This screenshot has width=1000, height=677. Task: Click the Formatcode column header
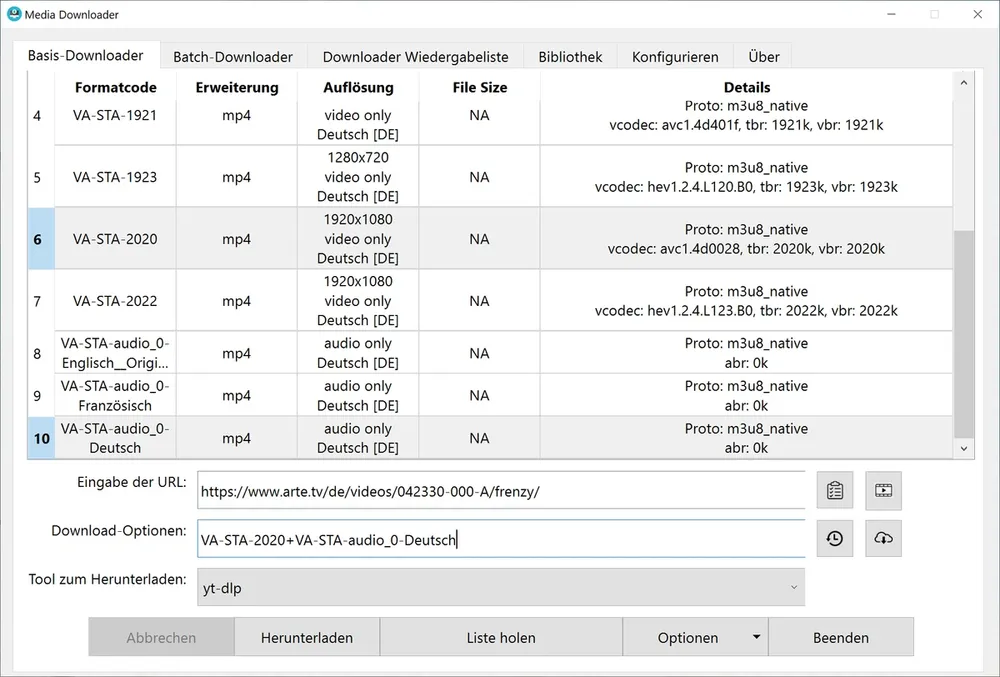[x=115, y=87]
